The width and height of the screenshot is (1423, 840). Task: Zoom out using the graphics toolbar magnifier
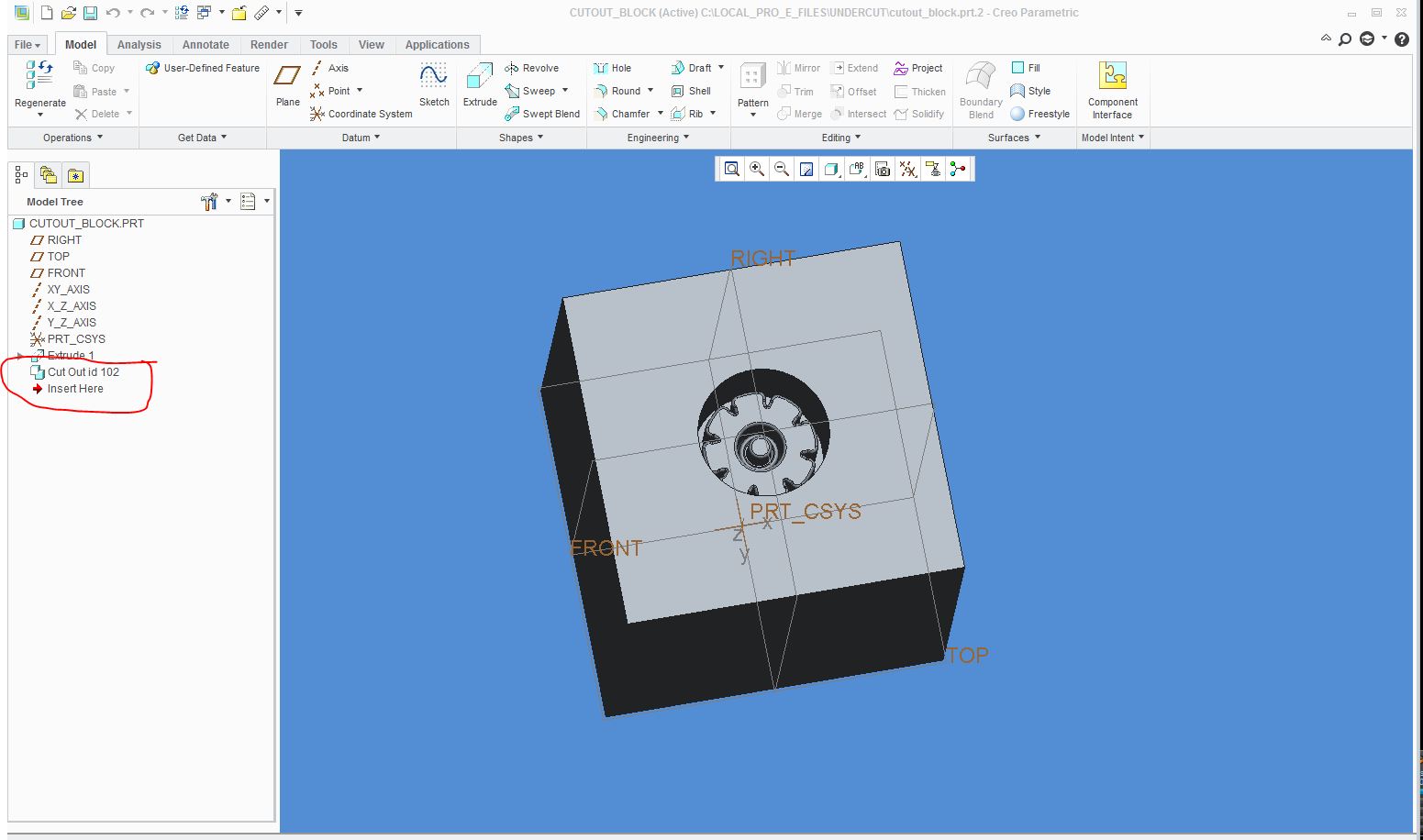[782, 169]
